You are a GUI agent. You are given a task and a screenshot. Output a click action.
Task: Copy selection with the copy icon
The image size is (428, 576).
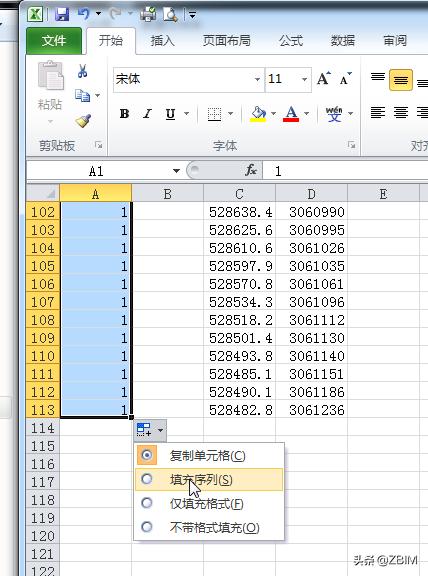(x=83, y=96)
